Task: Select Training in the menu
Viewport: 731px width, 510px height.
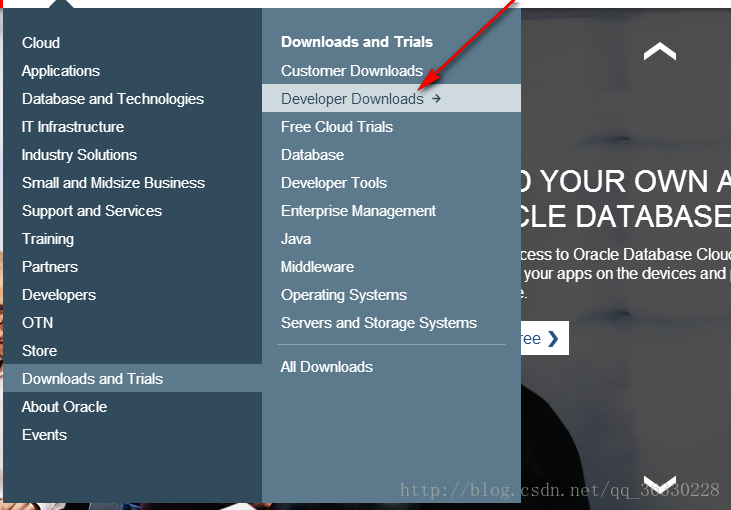Action: 48,239
